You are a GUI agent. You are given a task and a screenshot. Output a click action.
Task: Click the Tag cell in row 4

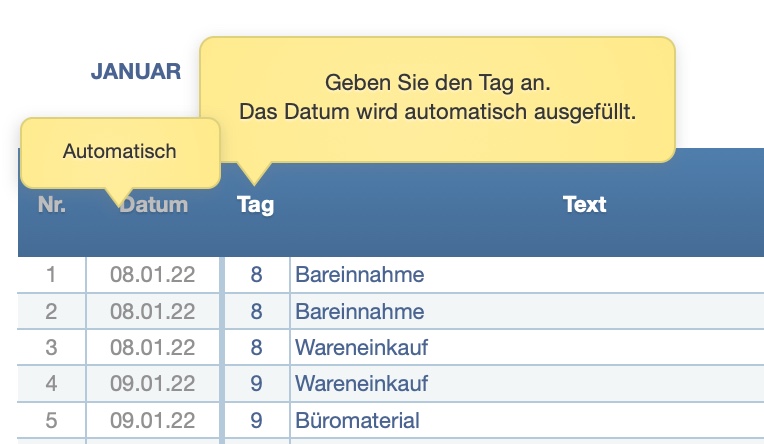(256, 384)
